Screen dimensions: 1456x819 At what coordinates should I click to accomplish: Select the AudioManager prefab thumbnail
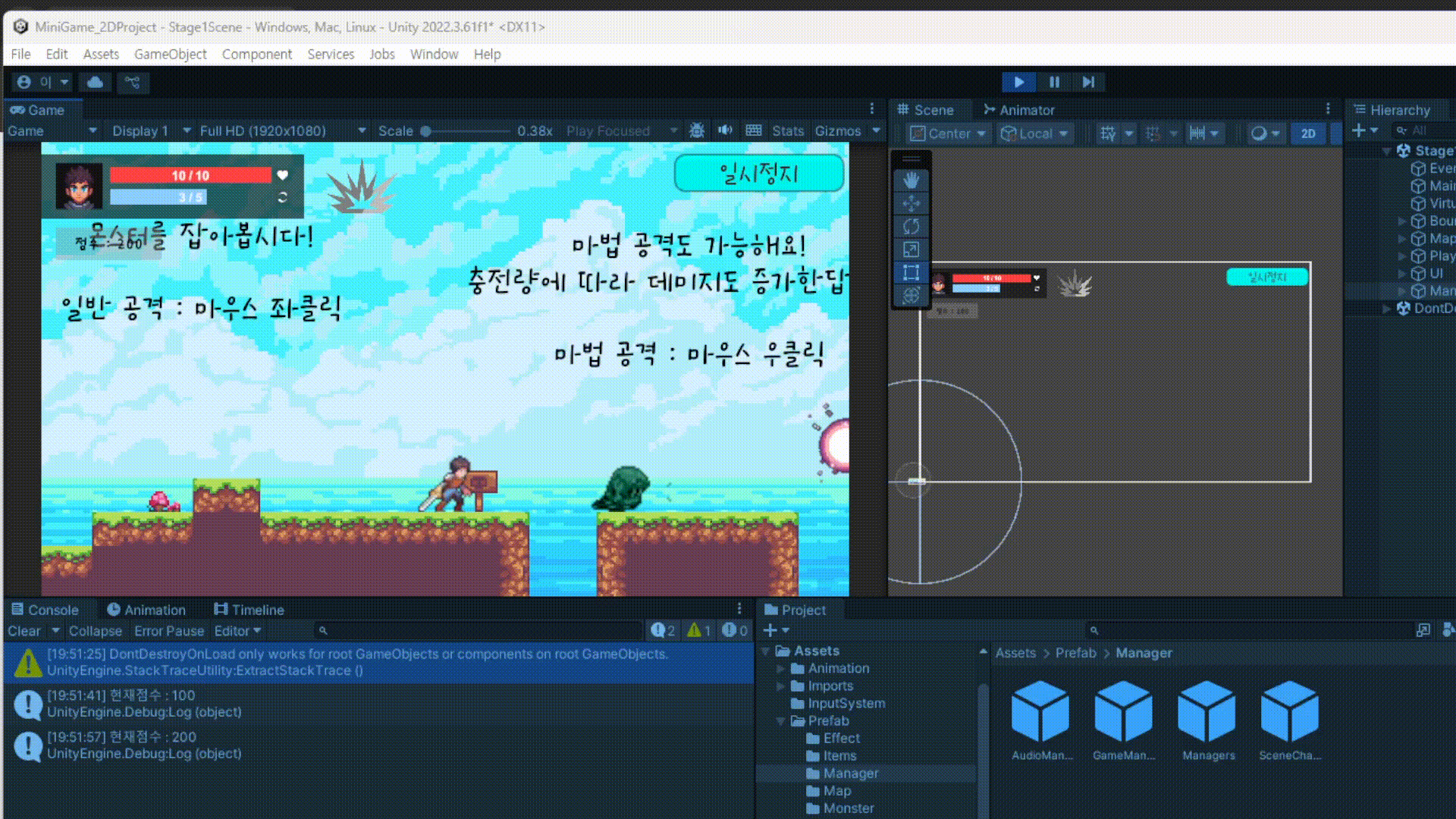point(1040,711)
